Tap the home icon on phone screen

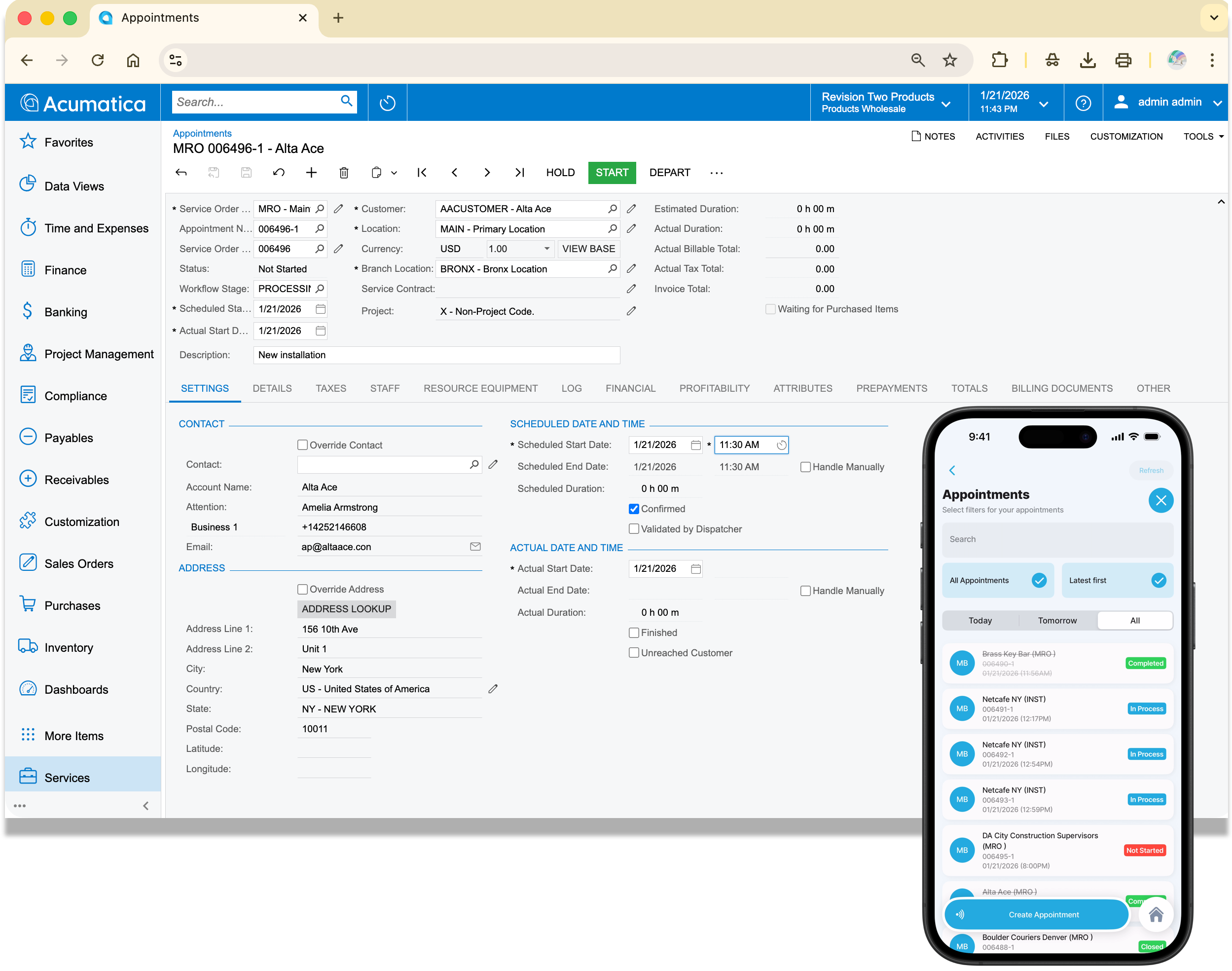click(x=1155, y=915)
